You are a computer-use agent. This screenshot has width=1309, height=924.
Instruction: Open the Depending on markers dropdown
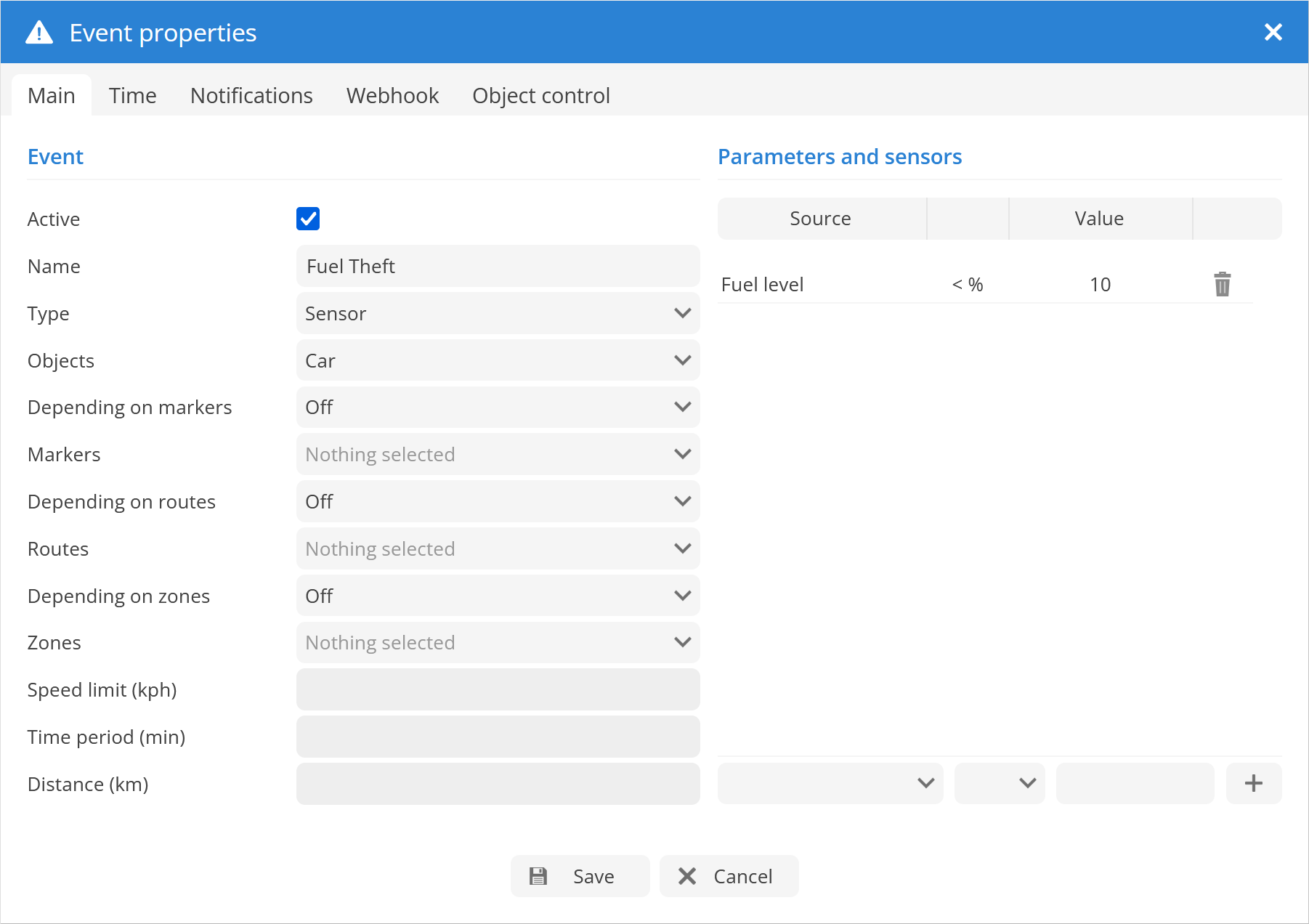click(498, 407)
